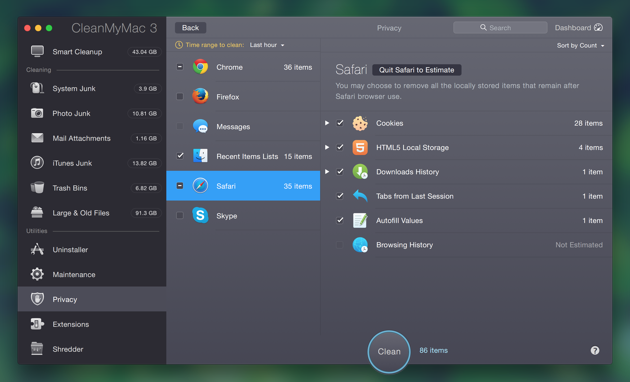Click the Skype icon
Viewport: 630px width, 382px height.
pyautogui.click(x=200, y=215)
